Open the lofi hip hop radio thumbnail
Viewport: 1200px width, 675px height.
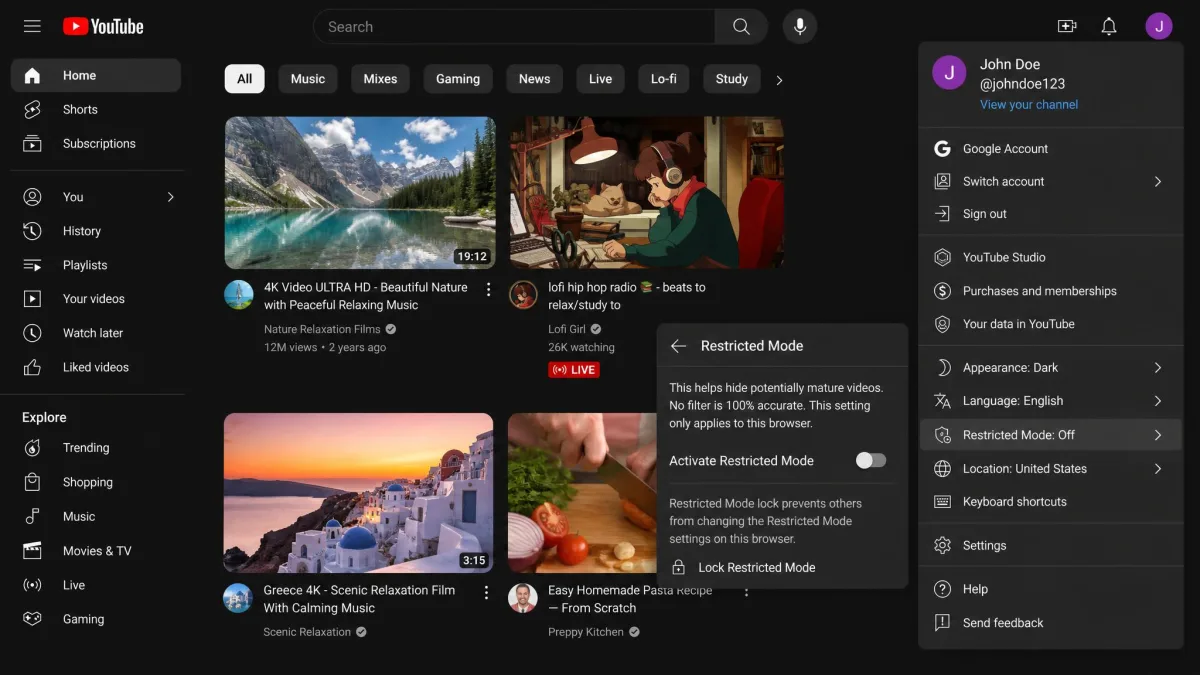(x=646, y=193)
